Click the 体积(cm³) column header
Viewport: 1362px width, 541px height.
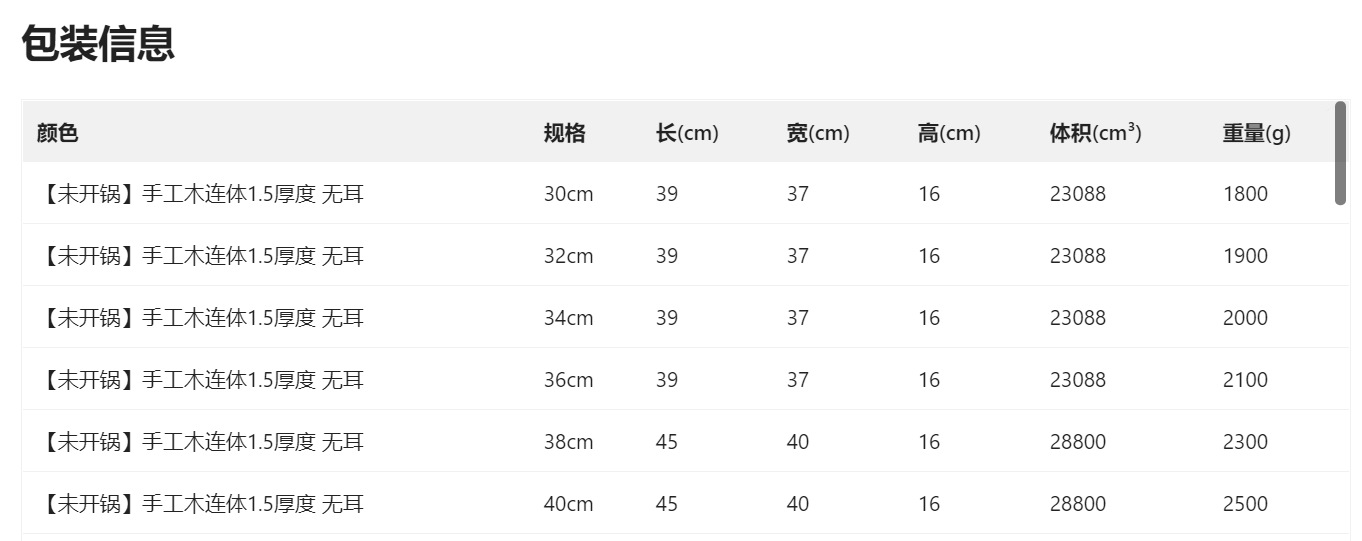(x=1095, y=133)
